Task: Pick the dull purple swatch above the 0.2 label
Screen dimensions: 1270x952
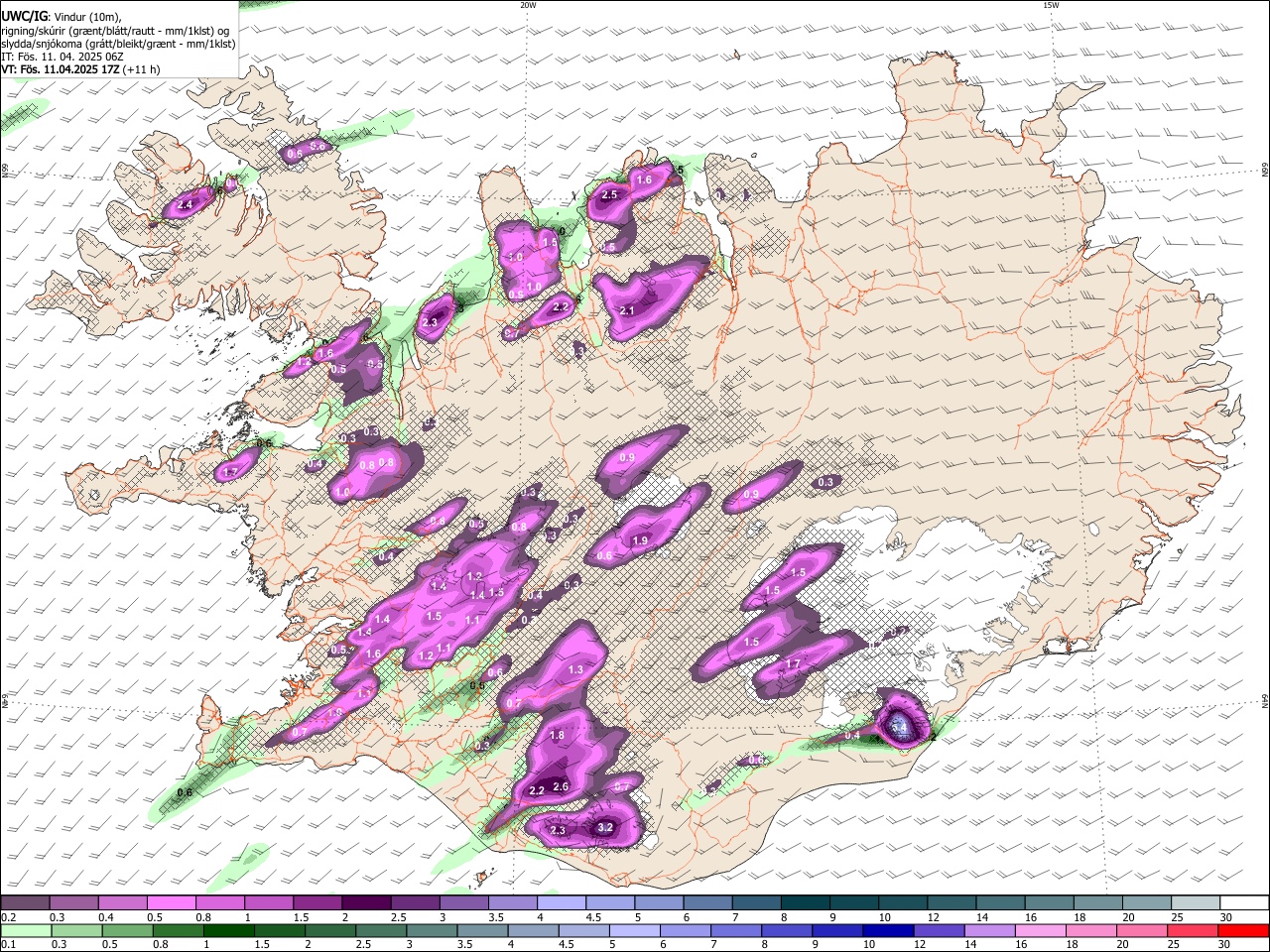Action: (25, 903)
